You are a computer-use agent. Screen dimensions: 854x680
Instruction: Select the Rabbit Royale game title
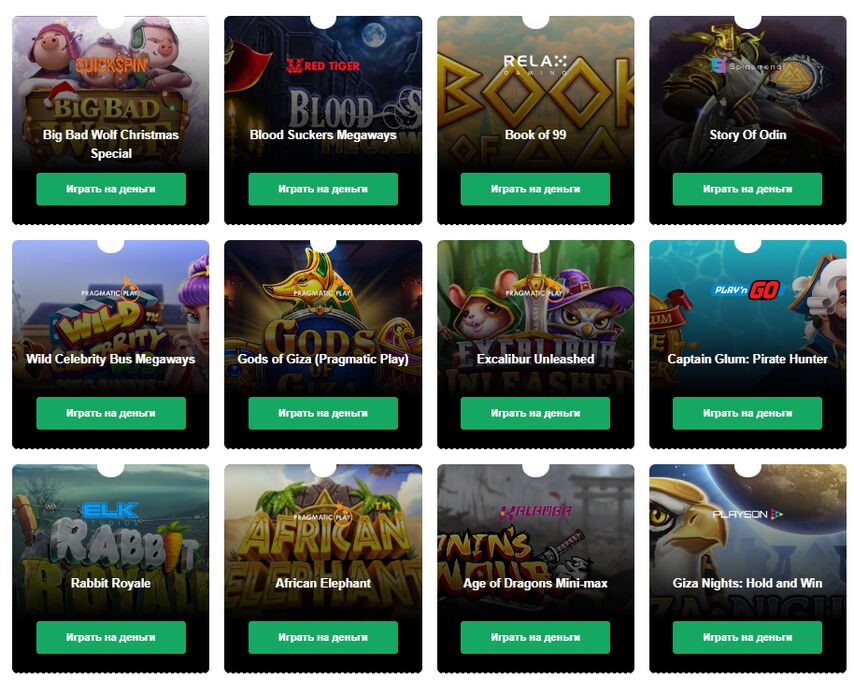pos(111,583)
